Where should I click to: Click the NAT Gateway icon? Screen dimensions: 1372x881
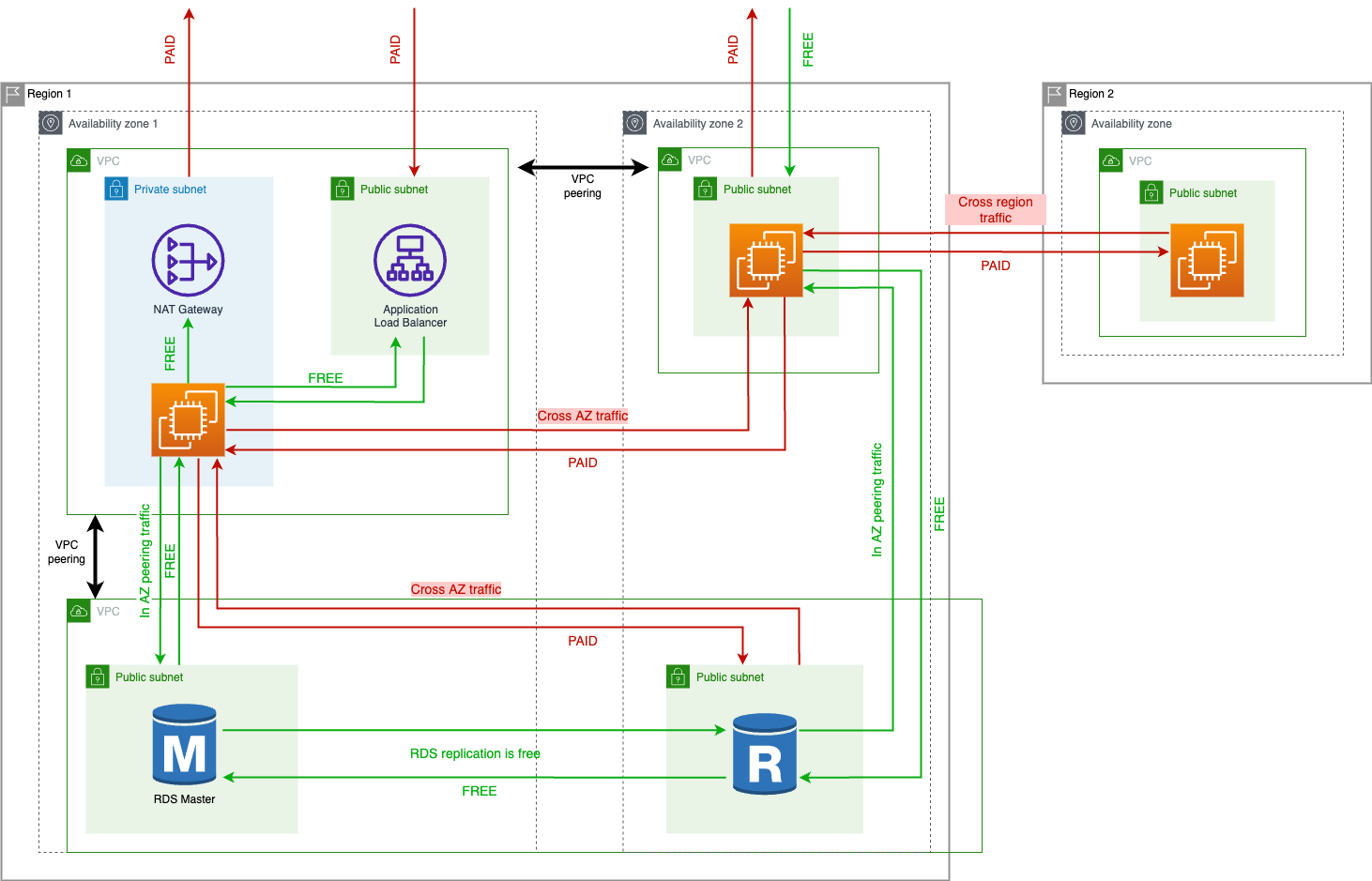188,260
